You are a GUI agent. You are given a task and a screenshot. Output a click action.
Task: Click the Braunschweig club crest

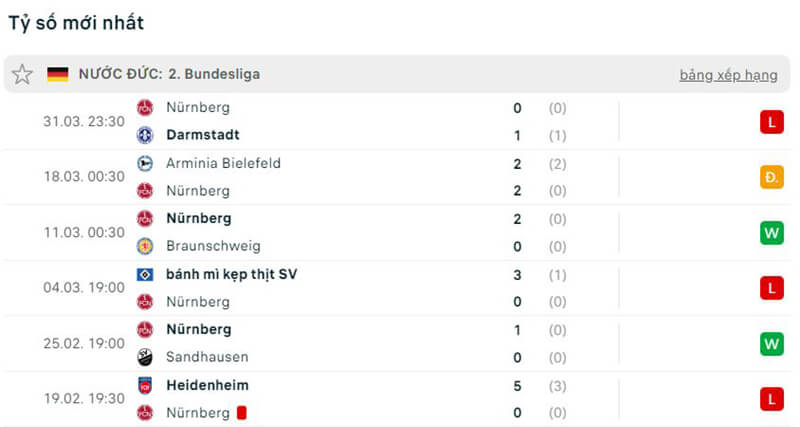click(x=145, y=246)
